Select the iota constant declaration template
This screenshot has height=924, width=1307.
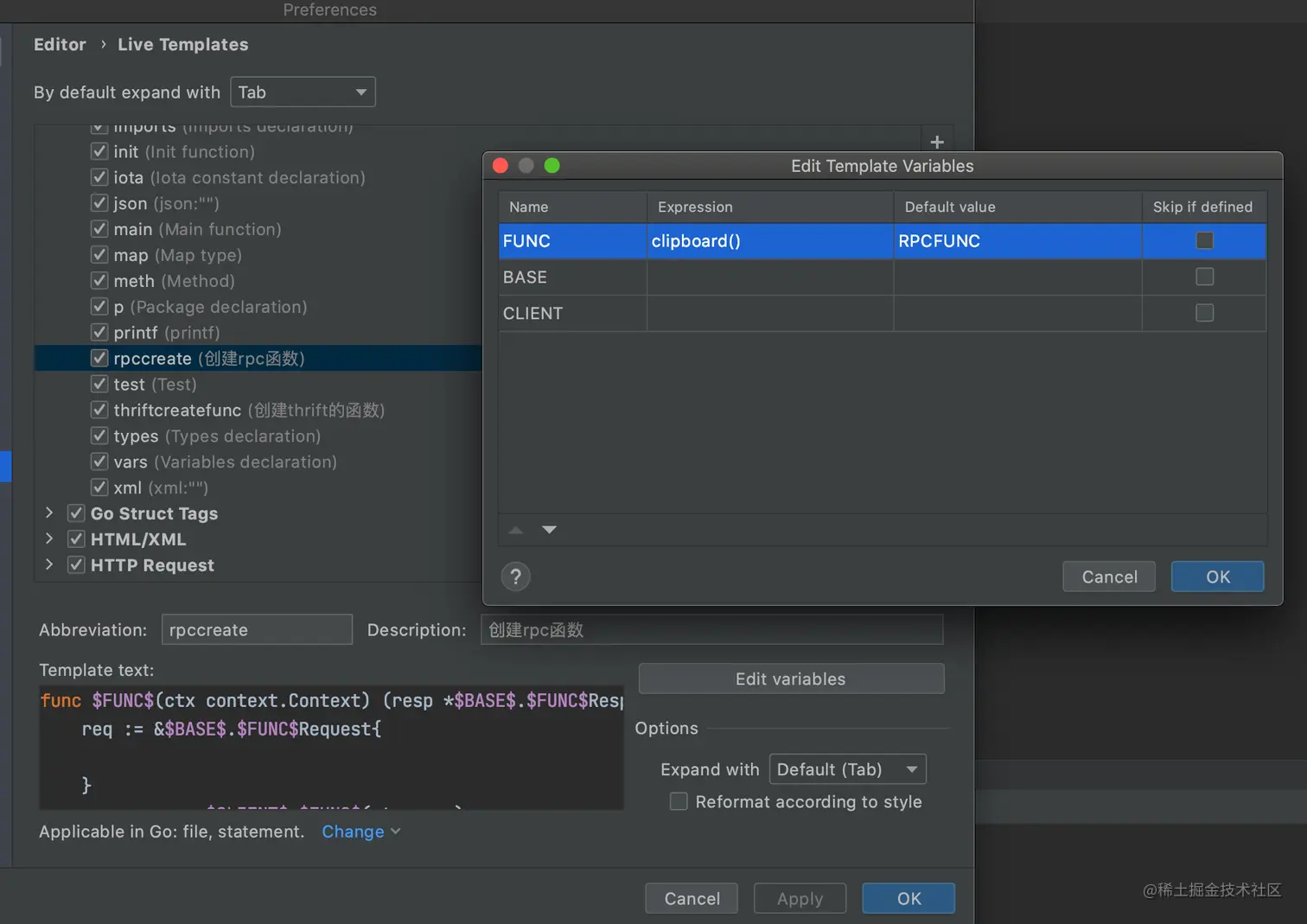point(239,177)
